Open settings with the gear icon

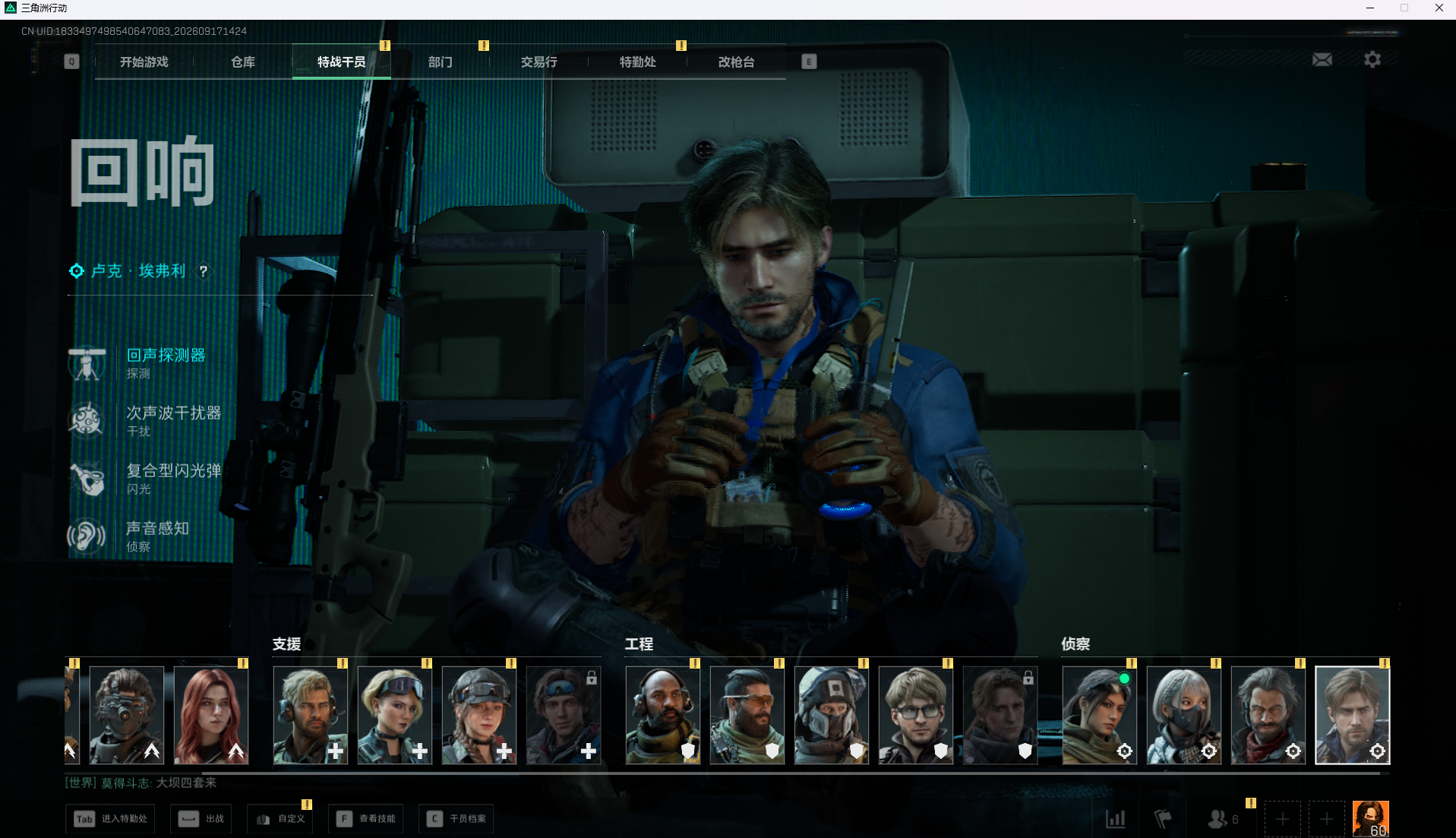(1372, 59)
